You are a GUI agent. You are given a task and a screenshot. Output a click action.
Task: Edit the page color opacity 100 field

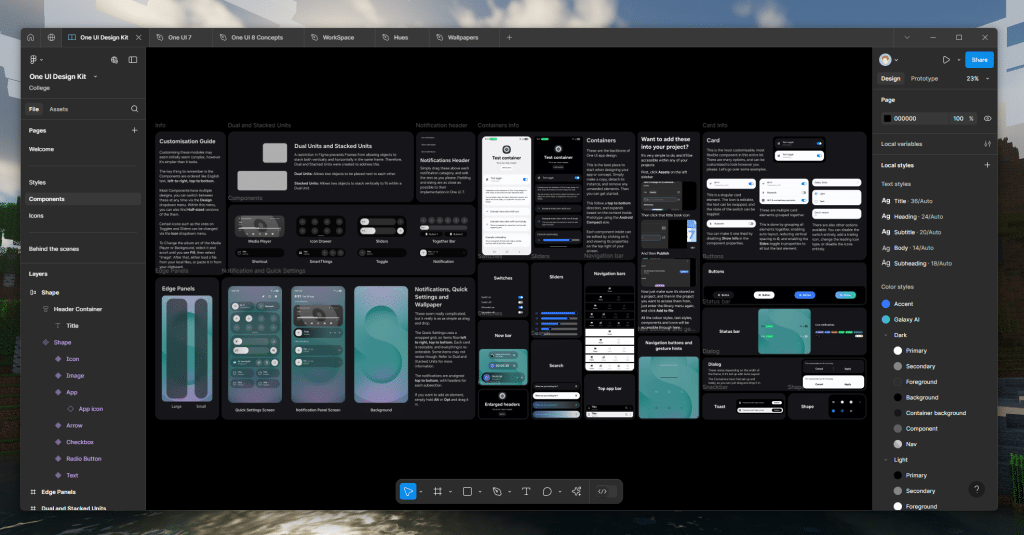(x=958, y=118)
